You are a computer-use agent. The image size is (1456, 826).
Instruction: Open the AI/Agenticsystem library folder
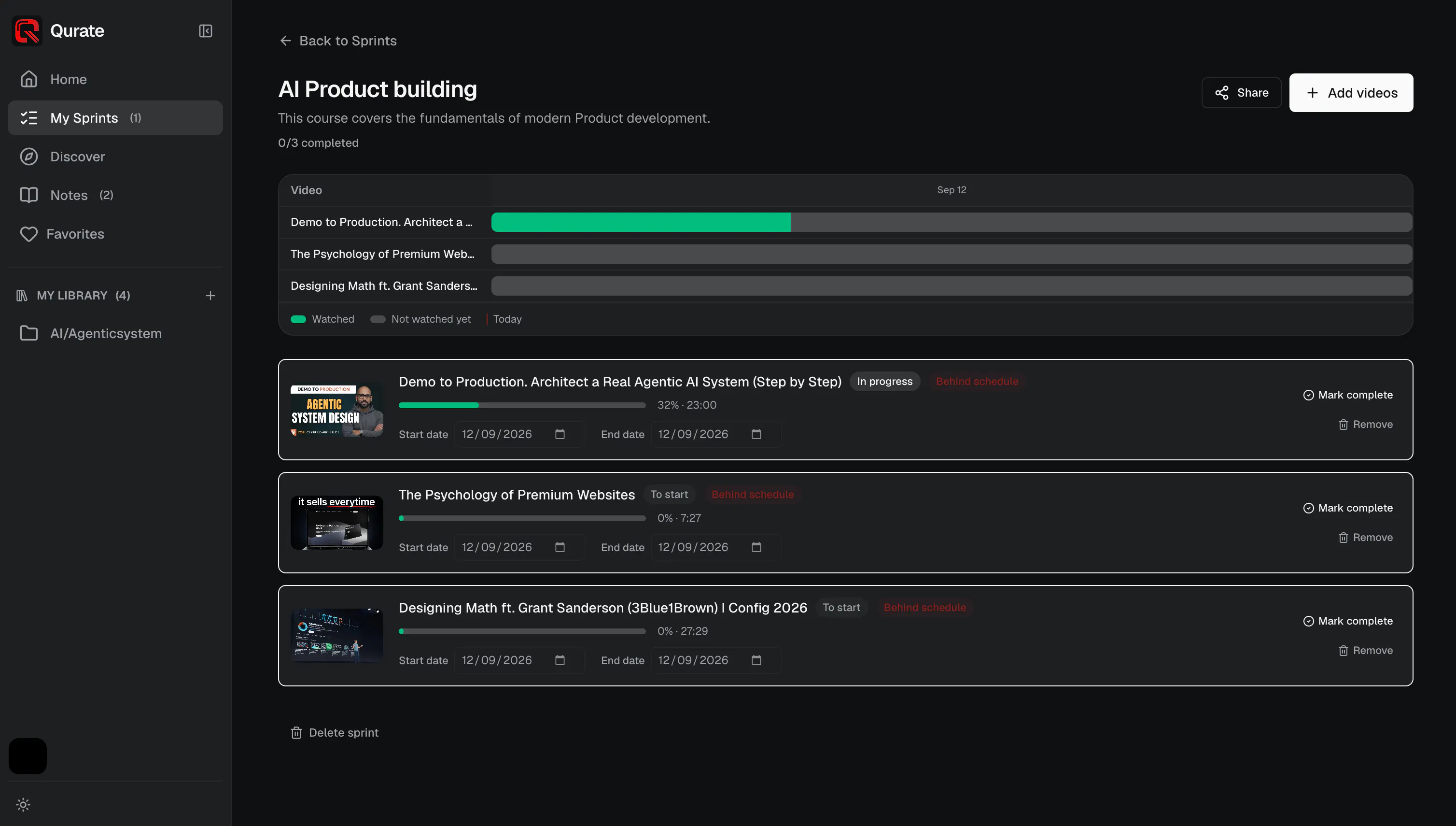click(x=115, y=334)
